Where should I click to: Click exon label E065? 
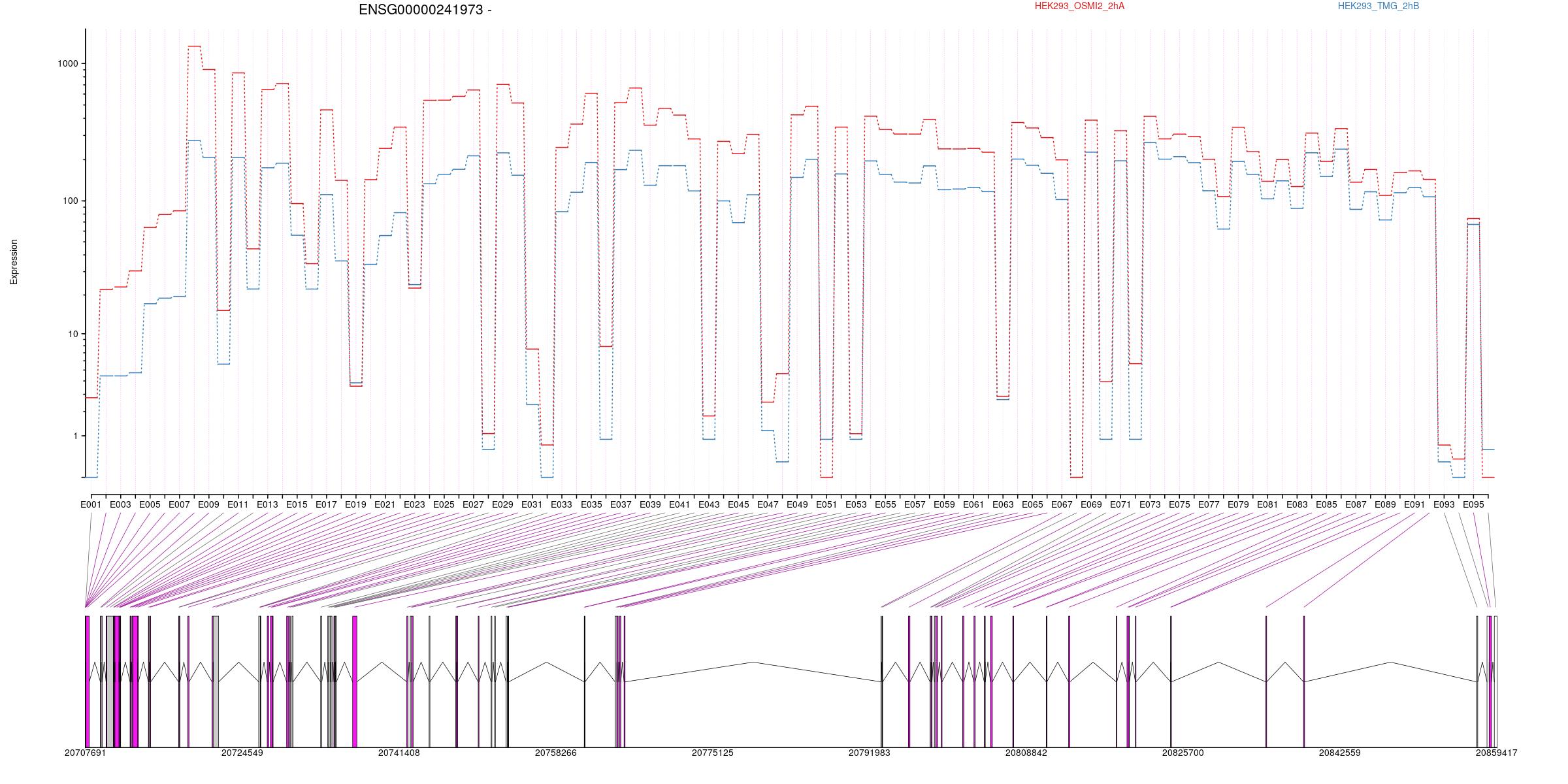click(x=1032, y=504)
